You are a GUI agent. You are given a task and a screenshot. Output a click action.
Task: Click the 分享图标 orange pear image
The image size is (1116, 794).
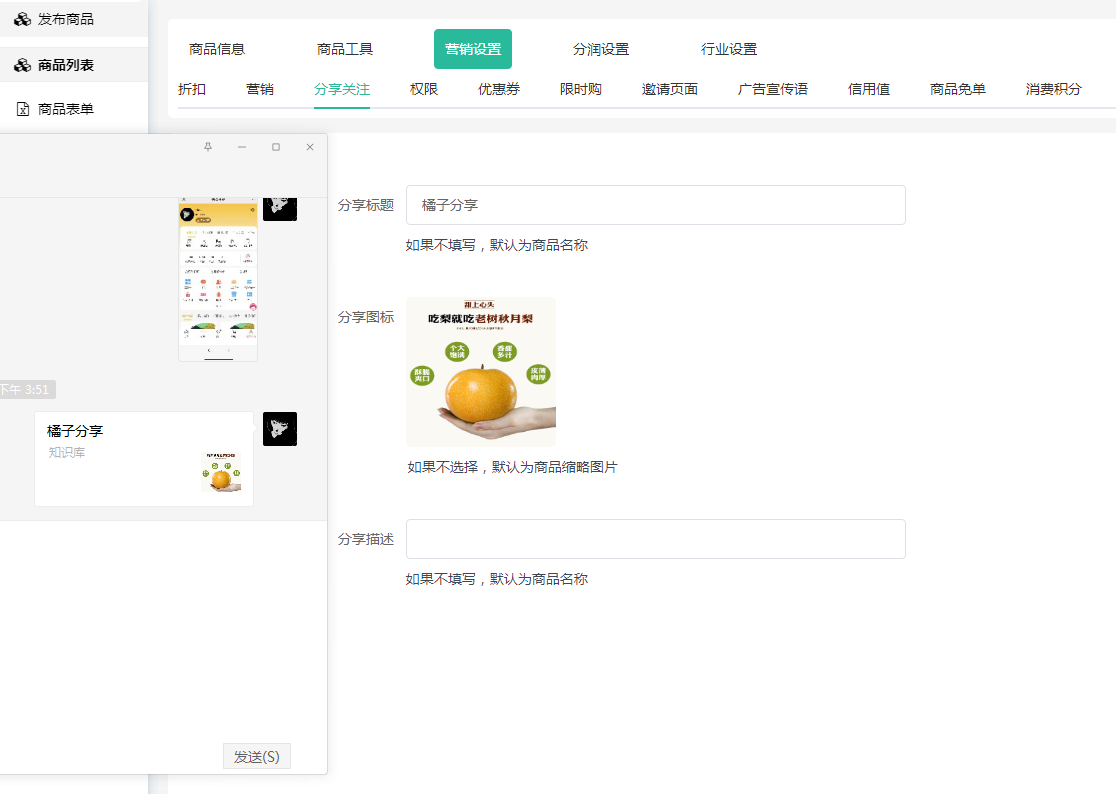click(481, 372)
